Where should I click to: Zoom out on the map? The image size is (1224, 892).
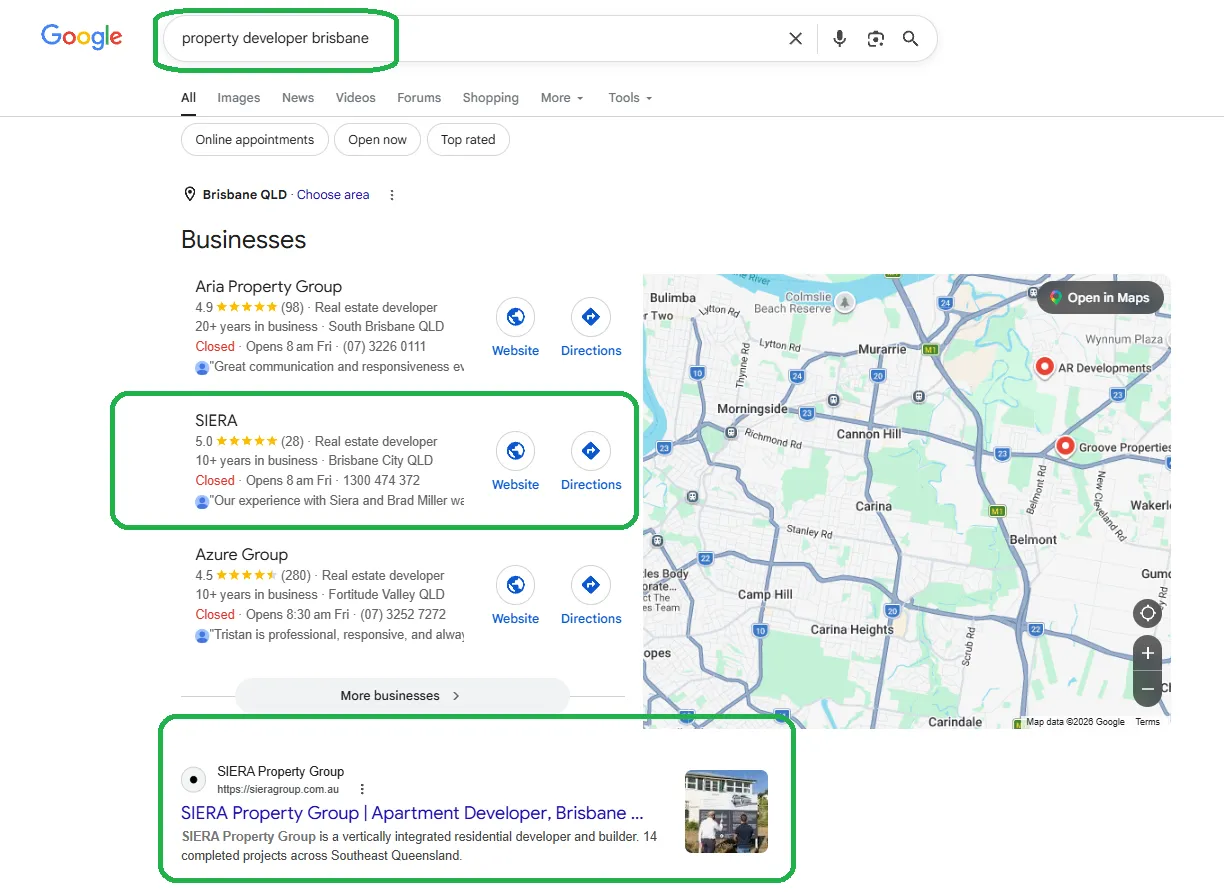(x=1148, y=689)
